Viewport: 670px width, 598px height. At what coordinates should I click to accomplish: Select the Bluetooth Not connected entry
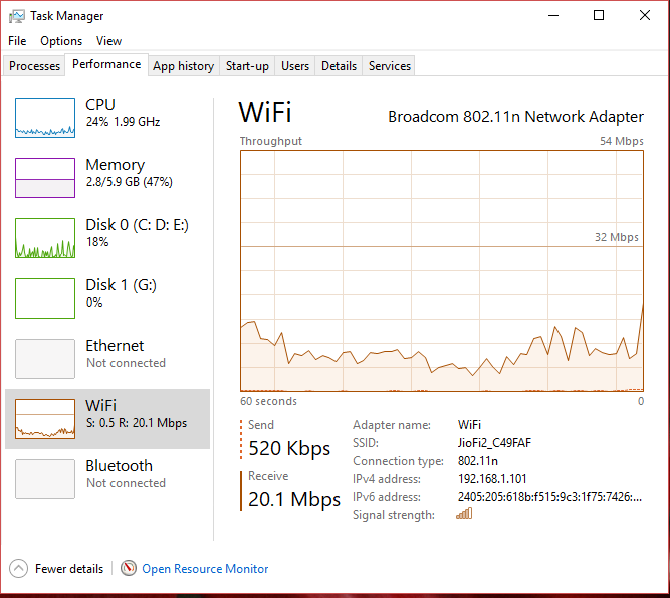107,479
